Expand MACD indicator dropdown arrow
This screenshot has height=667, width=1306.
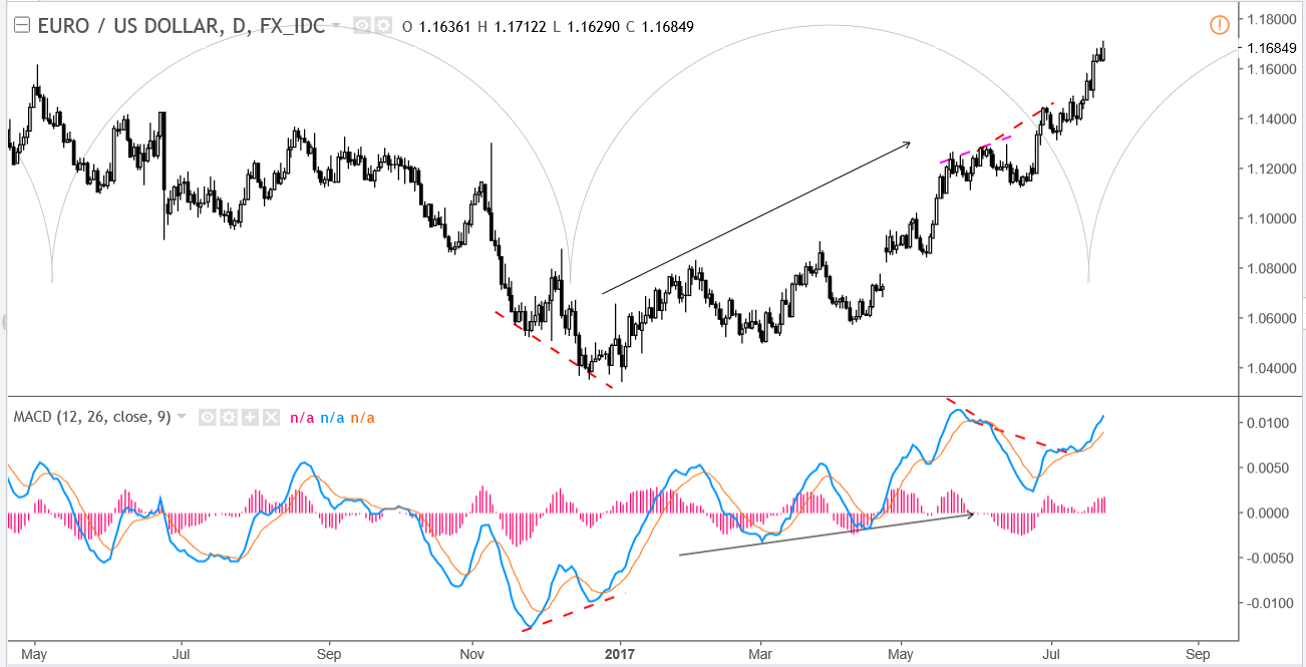coord(181,417)
